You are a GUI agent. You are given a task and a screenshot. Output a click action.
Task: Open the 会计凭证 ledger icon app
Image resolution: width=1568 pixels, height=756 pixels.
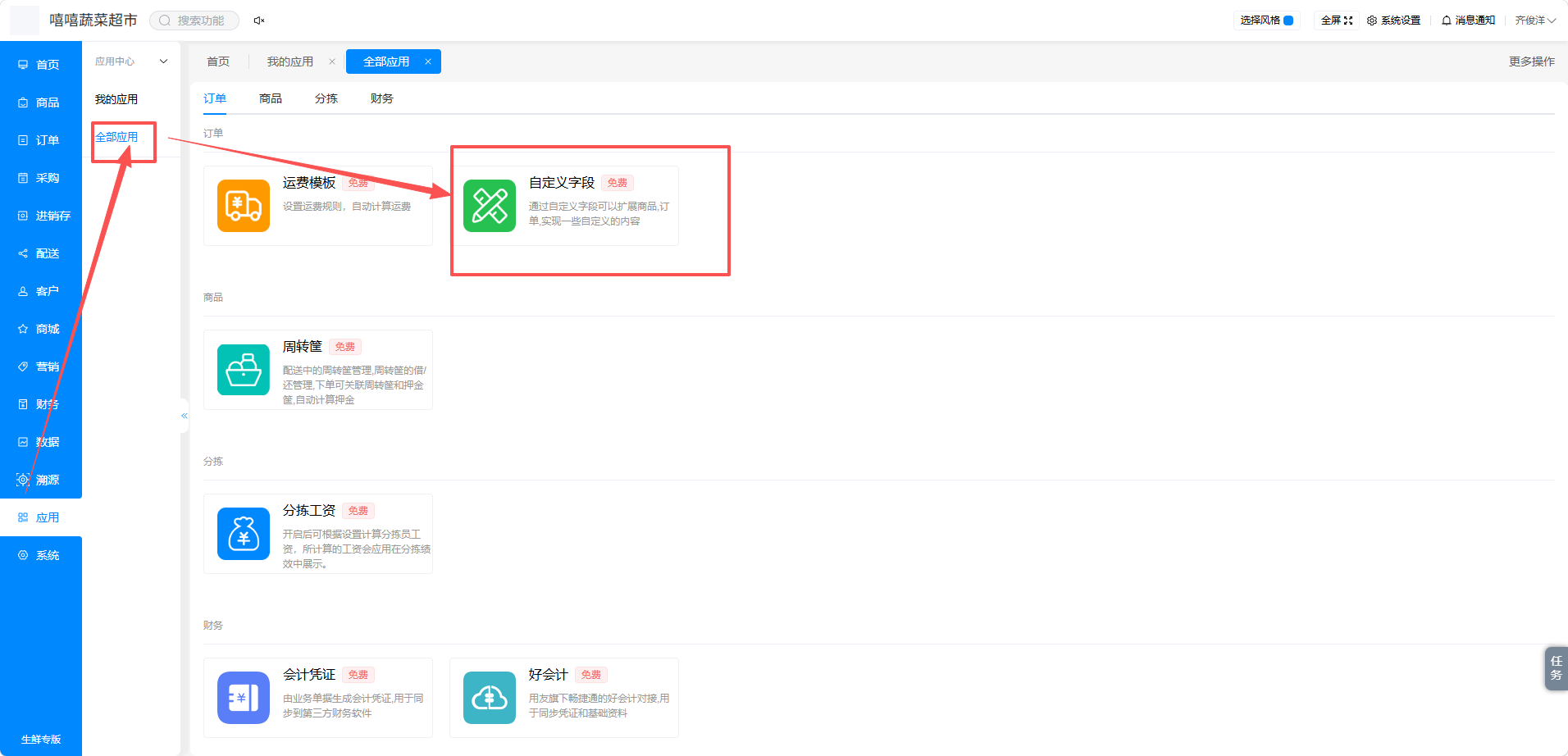point(244,698)
